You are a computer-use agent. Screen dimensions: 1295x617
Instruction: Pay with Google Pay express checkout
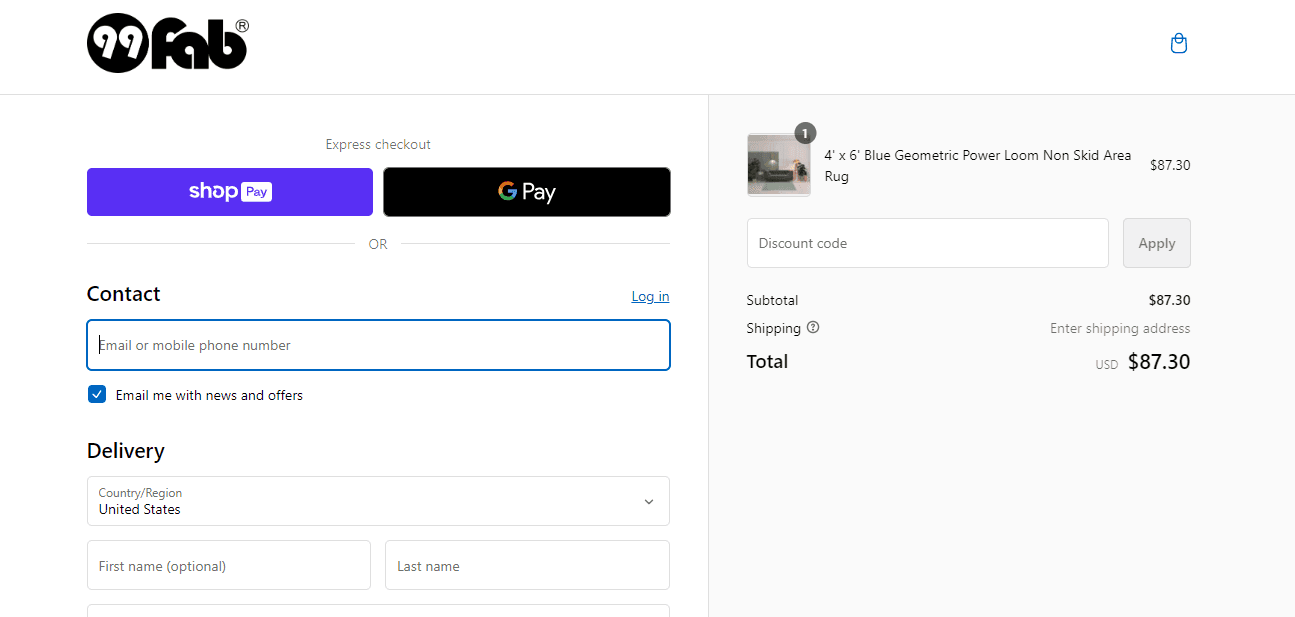pos(527,192)
